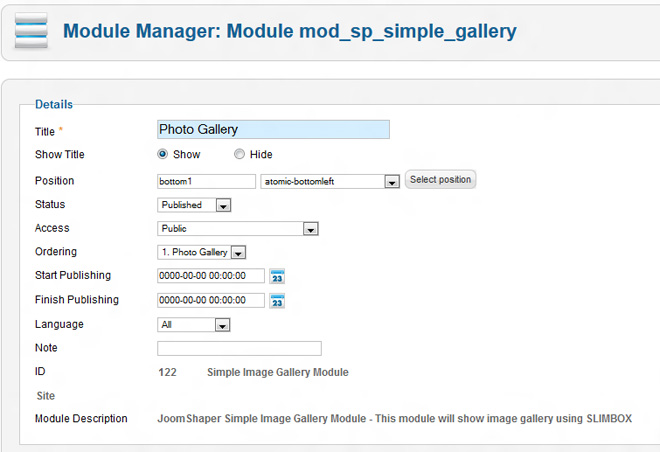Click the empty Note input field
660x452 pixels.
tap(239, 348)
